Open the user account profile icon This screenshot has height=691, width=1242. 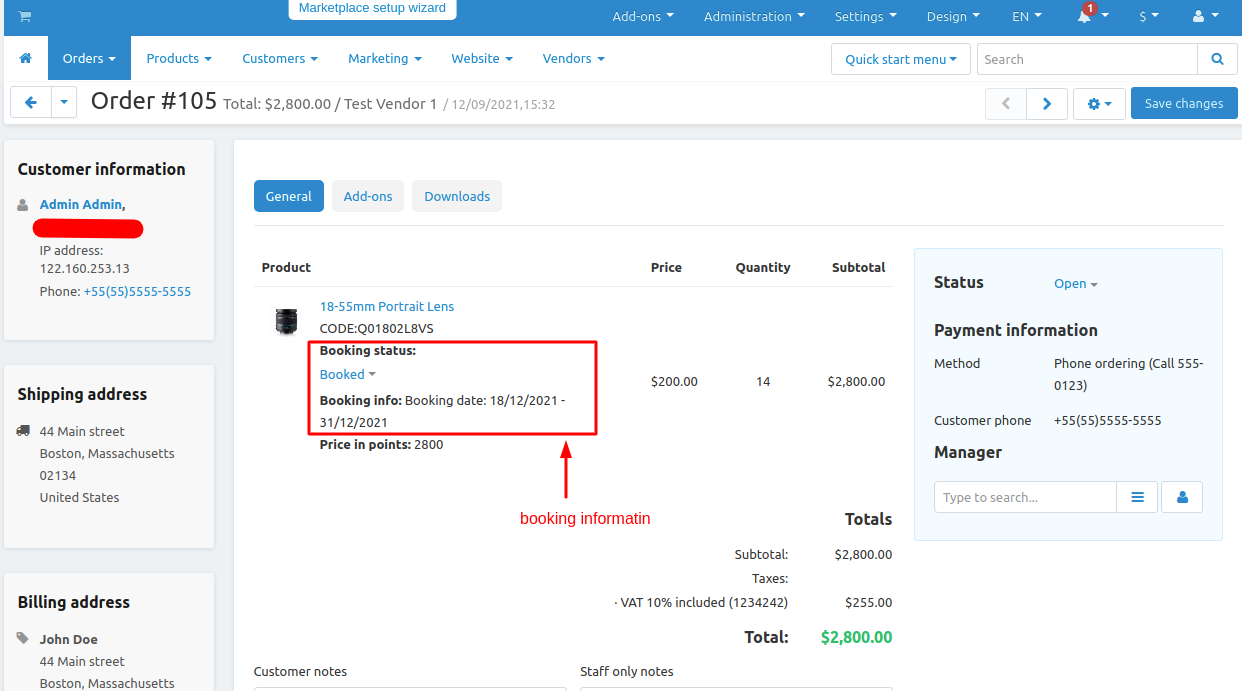pyautogui.click(x=1205, y=16)
